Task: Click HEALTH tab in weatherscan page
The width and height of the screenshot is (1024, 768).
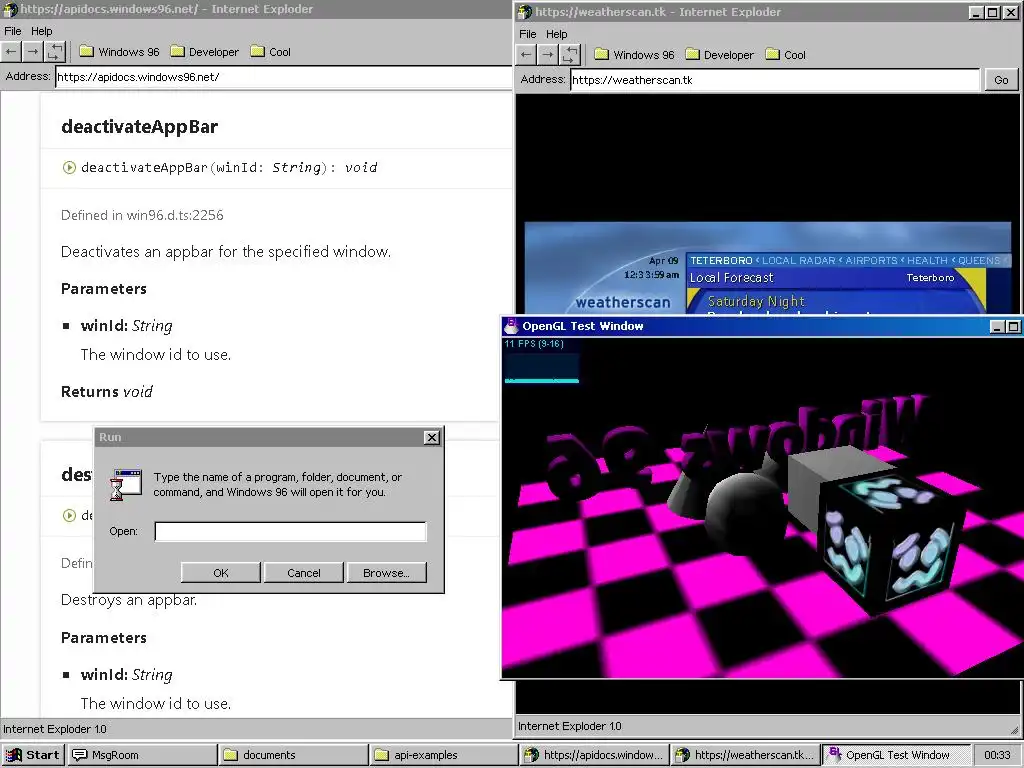Action: [927, 261]
